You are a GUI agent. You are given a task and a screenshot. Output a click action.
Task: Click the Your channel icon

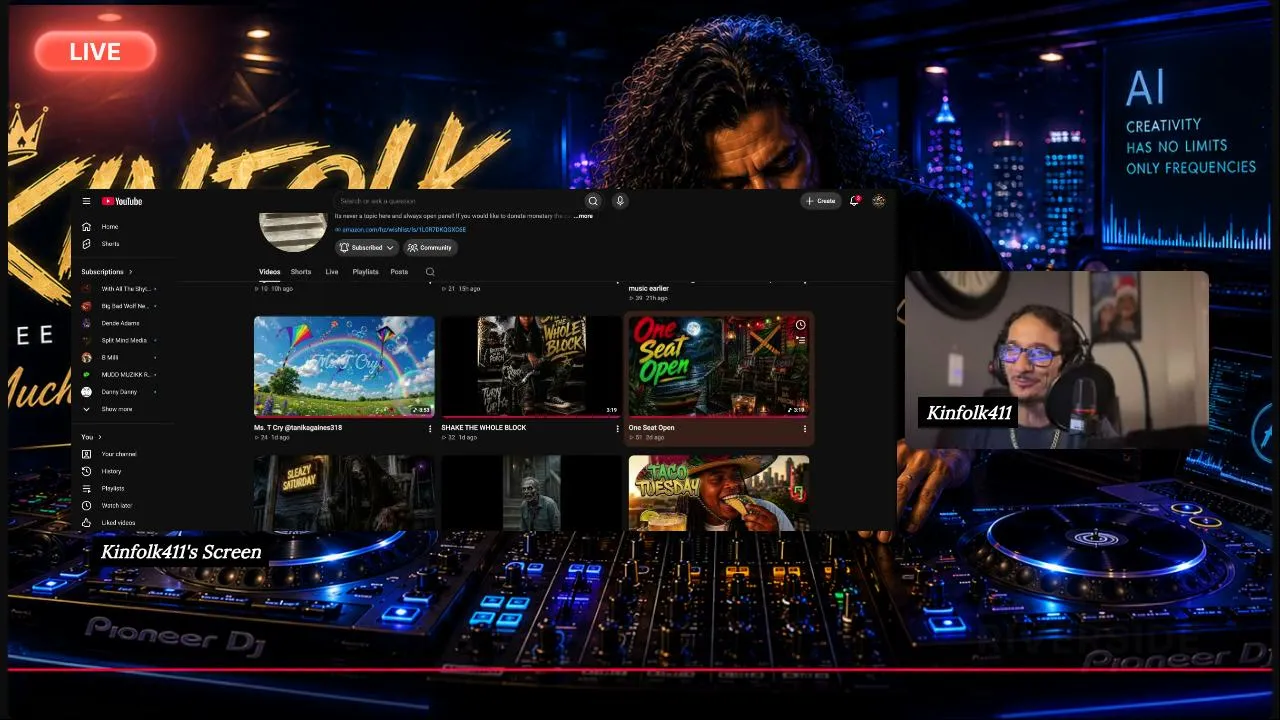(87, 454)
